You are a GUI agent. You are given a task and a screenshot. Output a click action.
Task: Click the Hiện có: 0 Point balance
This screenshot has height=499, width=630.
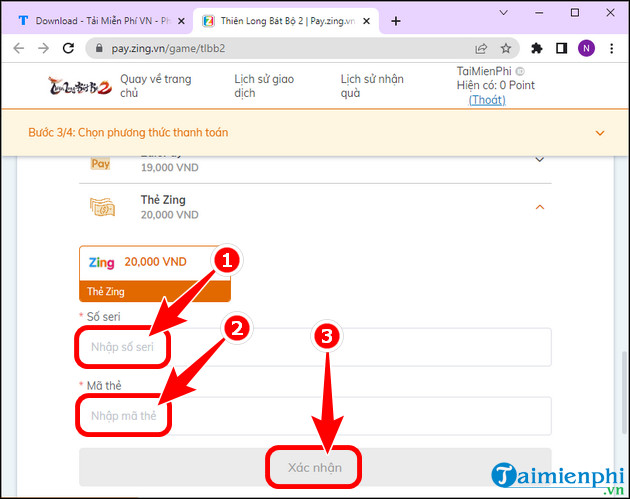pyautogui.click(x=495, y=85)
